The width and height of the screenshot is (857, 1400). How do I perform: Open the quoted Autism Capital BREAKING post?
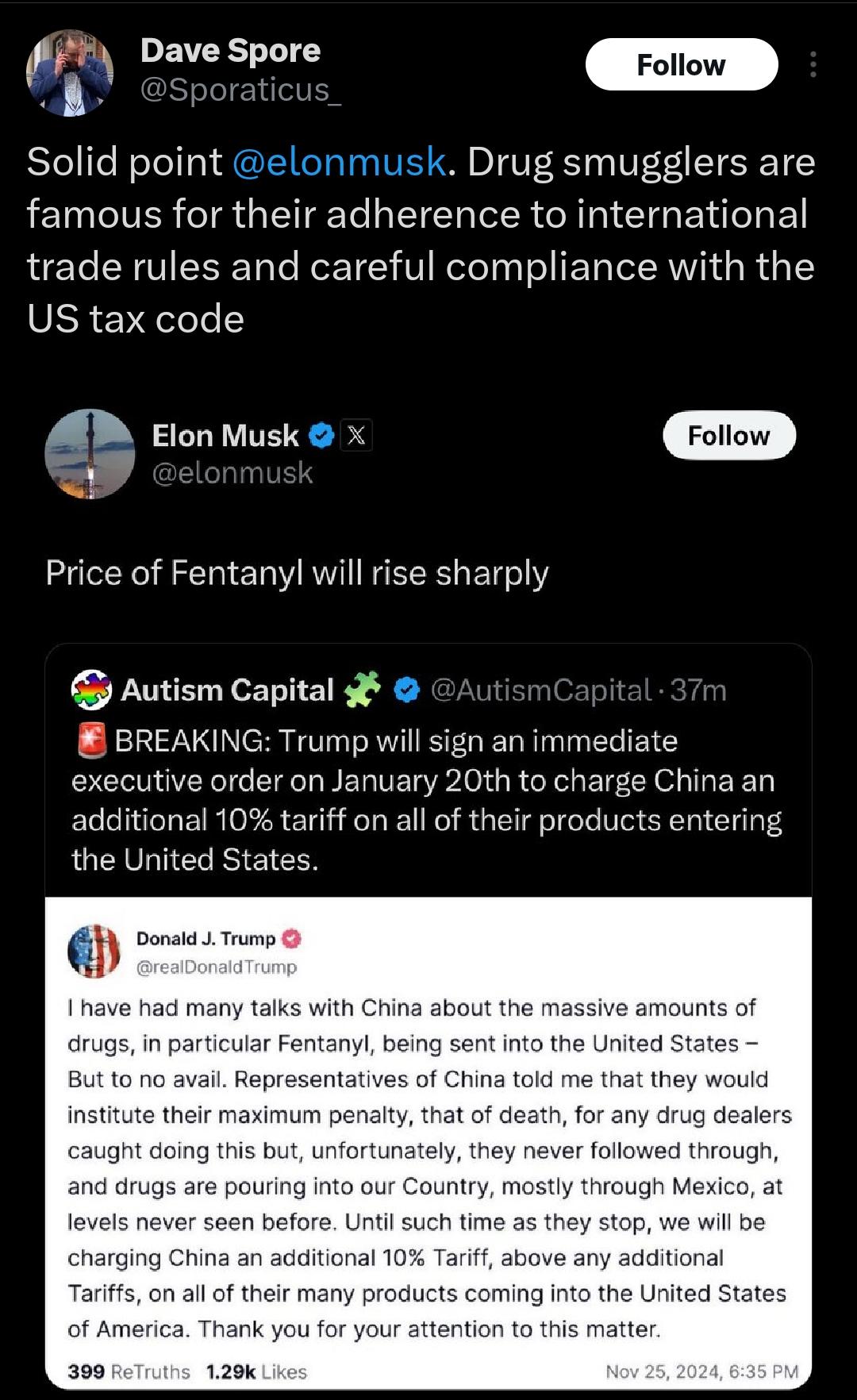click(x=428, y=802)
